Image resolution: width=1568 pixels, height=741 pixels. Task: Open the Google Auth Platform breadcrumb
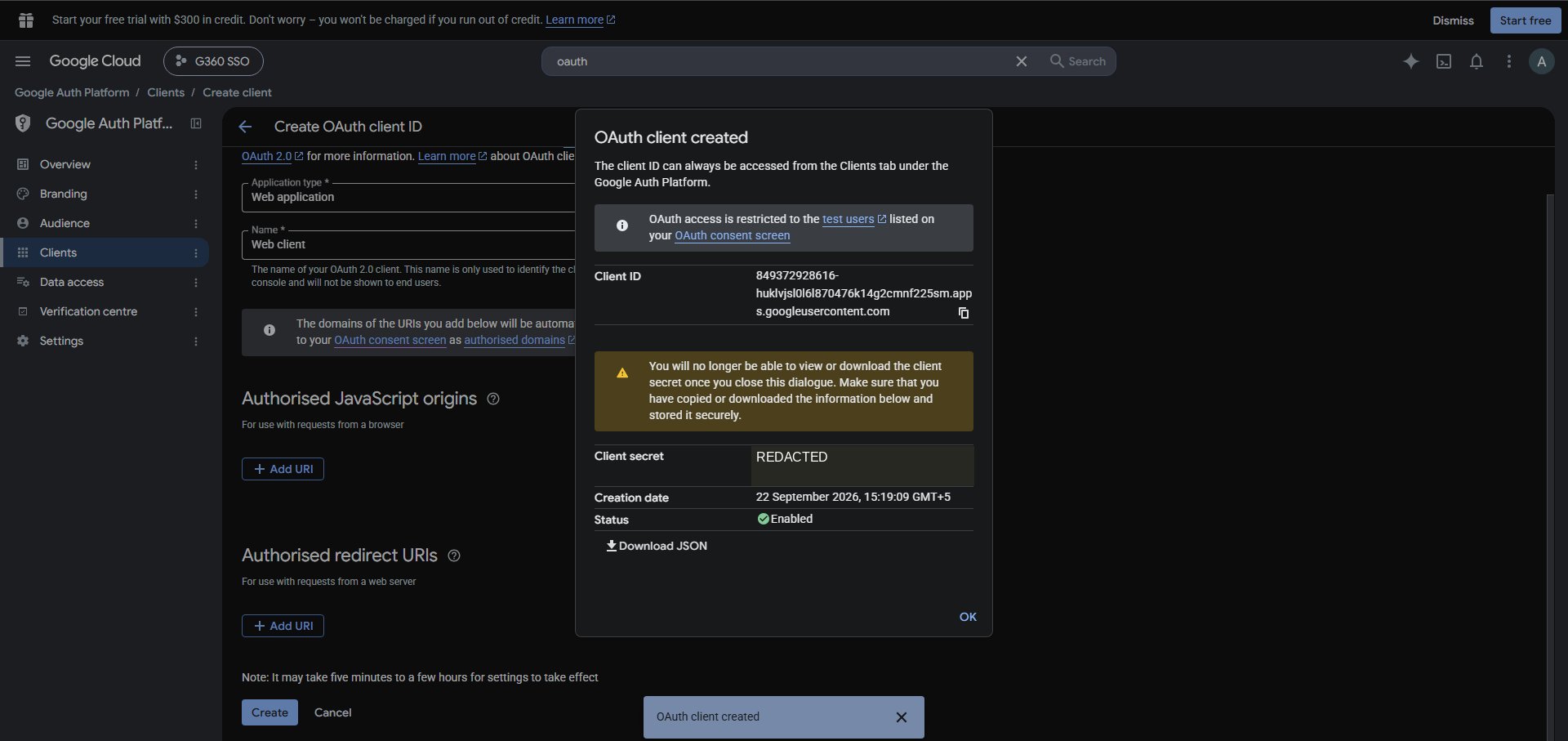click(x=72, y=92)
